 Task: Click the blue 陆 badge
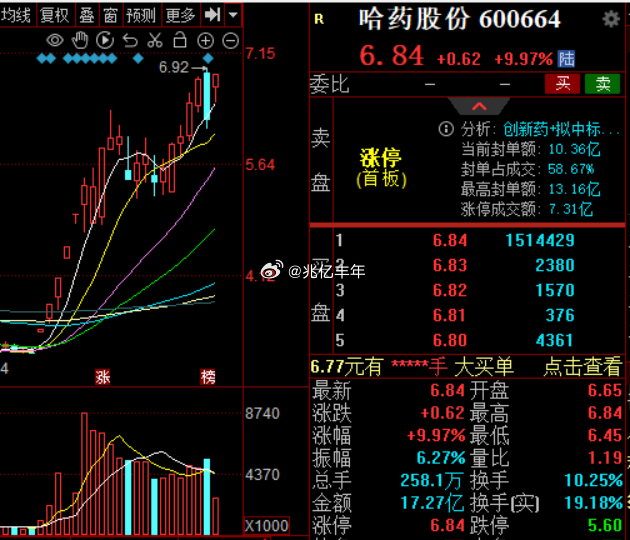click(x=566, y=59)
